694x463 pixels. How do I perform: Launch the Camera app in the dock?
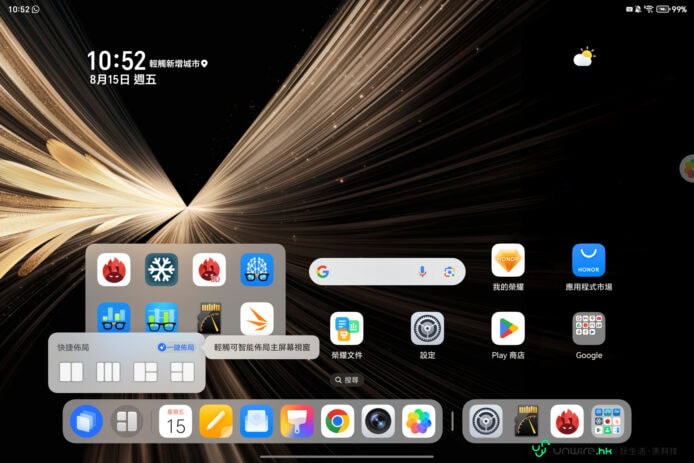point(378,421)
